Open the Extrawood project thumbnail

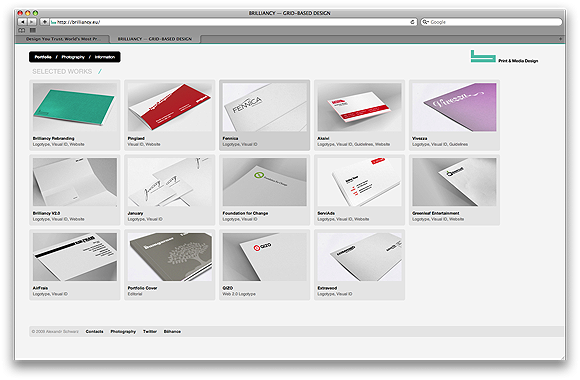360,257
